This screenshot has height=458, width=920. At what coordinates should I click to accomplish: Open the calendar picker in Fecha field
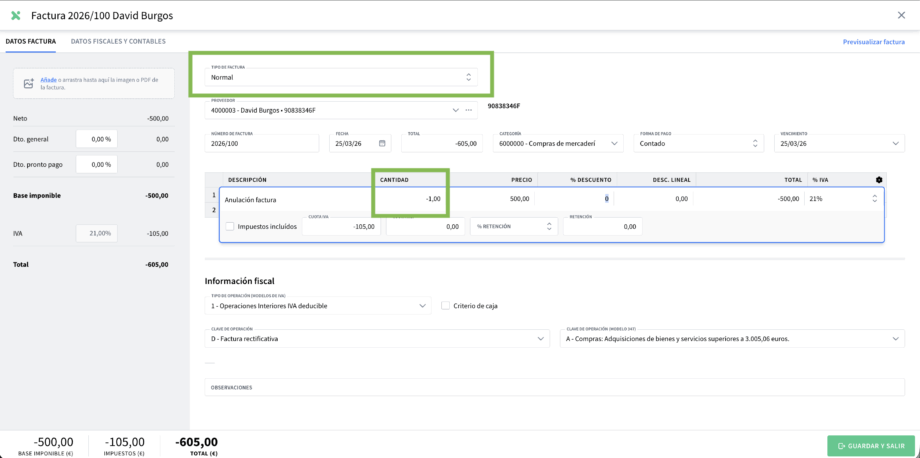[x=381, y=143]
